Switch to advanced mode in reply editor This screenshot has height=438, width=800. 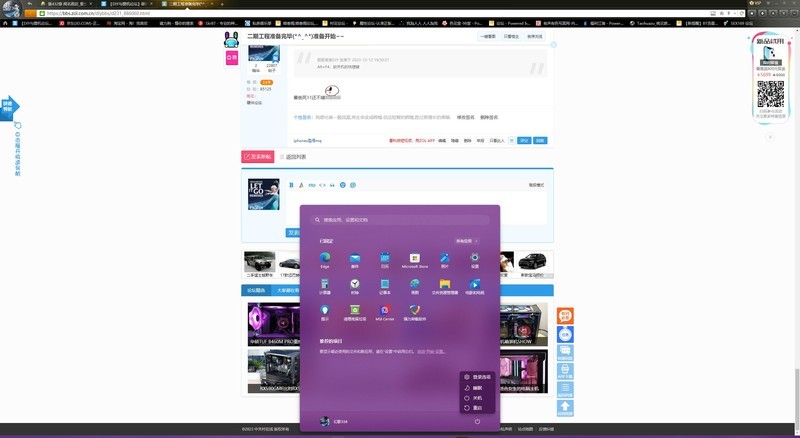pyautogui.click(x=536, y=185)
